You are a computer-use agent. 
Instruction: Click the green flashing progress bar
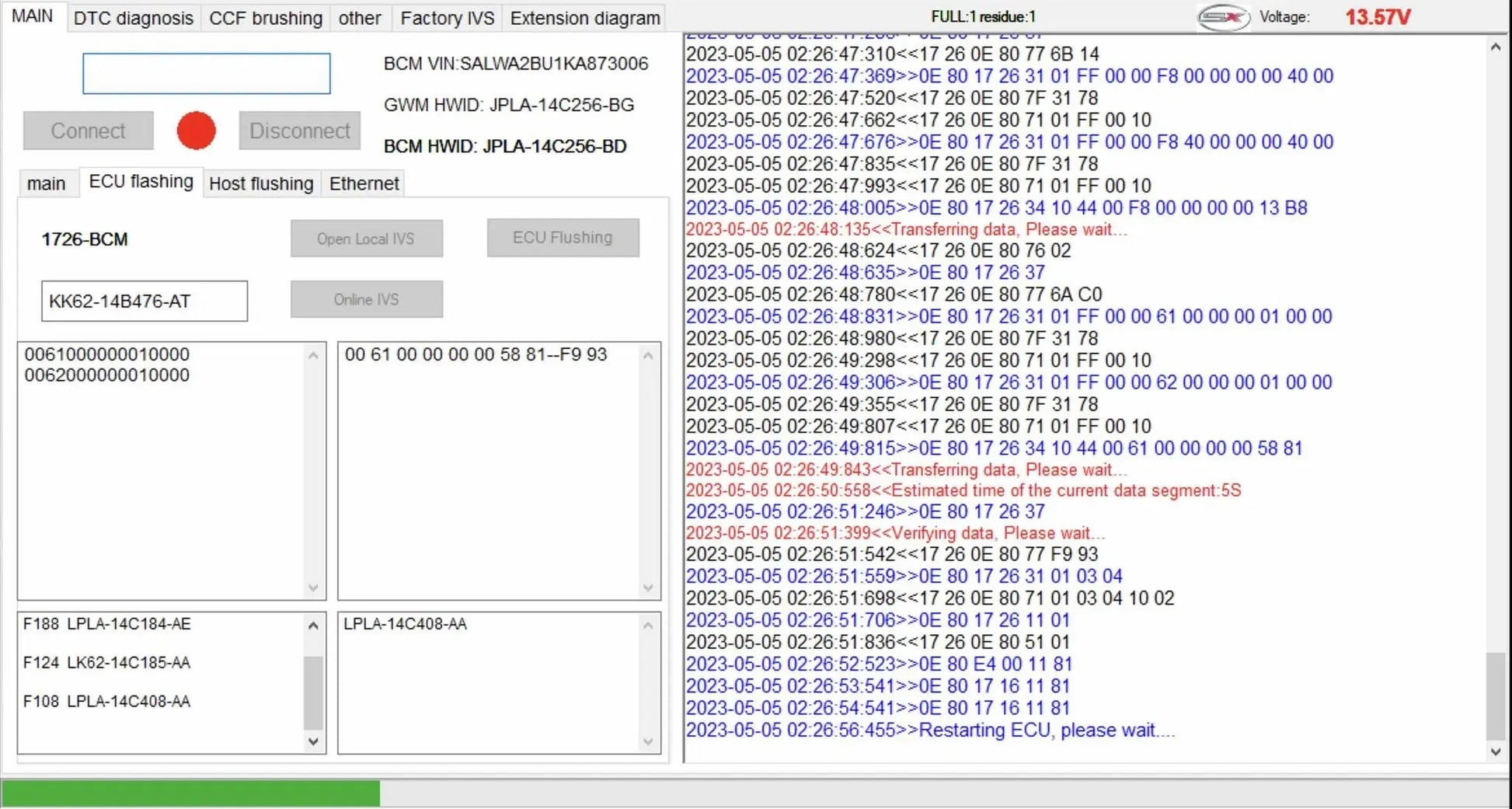click(190, 793)
